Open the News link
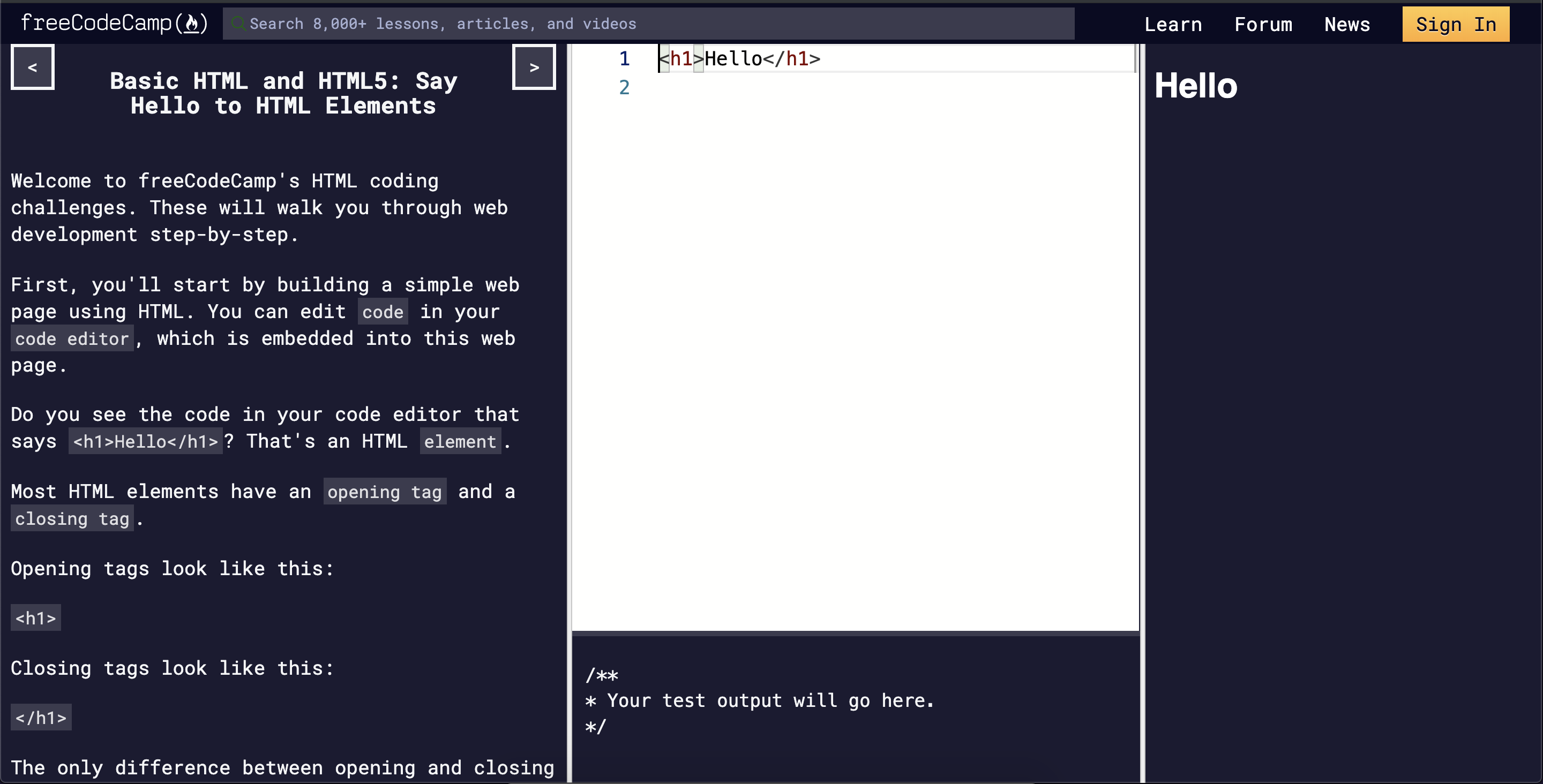1543x784 pixels. pyautogui.click(x=1346, y=24)
